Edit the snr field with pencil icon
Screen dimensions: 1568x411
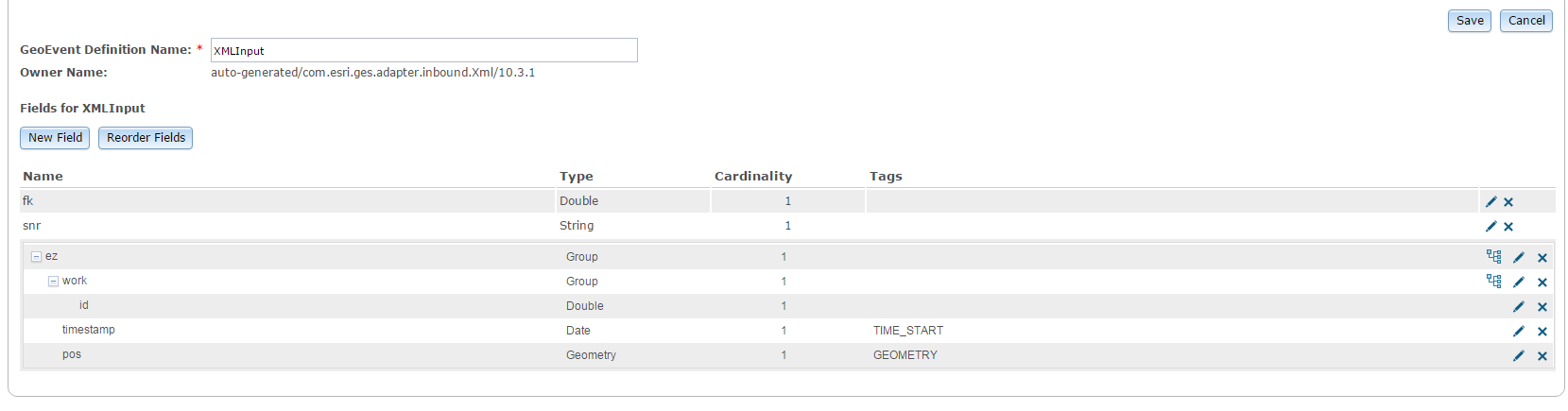tap(1491, 226)
